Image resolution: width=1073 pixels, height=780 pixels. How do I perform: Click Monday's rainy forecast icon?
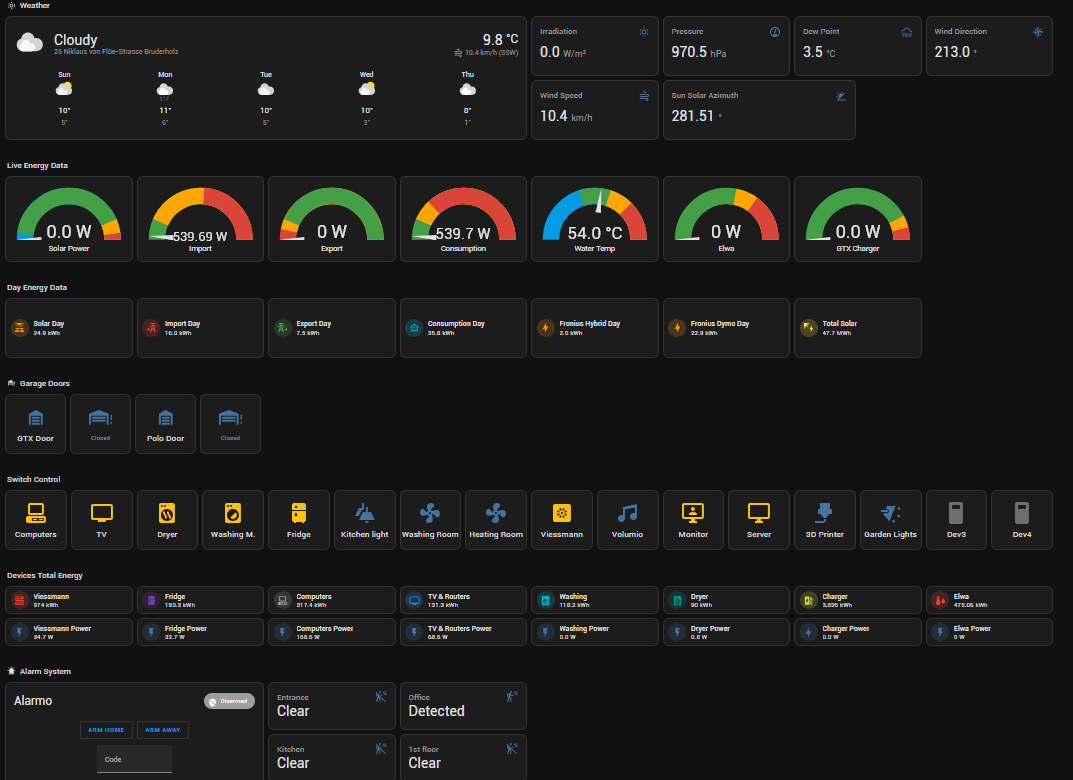(165, 90)
